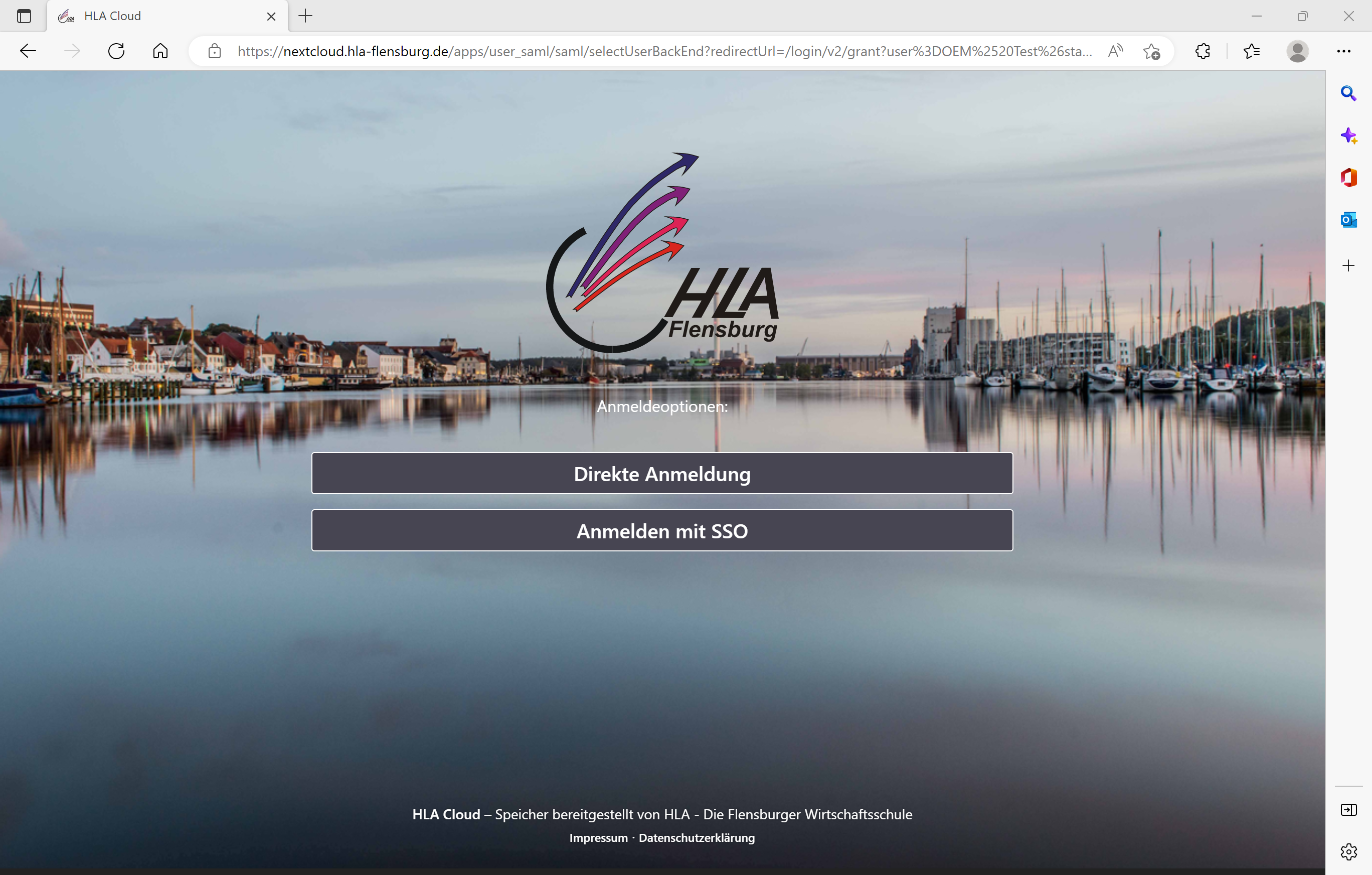Open the Impressum link
The image size is (1372, 875).
[598, 837]
